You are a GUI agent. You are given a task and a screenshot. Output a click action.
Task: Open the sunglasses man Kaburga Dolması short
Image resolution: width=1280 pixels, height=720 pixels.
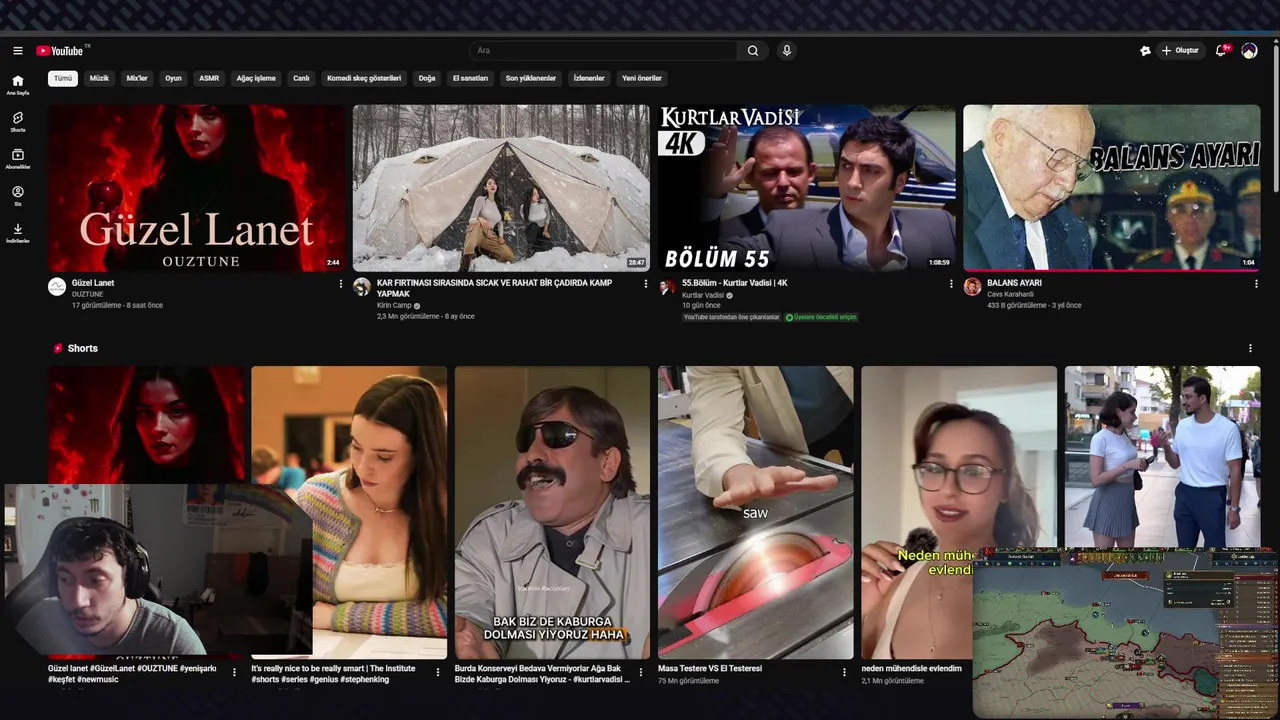coord(552,512)
